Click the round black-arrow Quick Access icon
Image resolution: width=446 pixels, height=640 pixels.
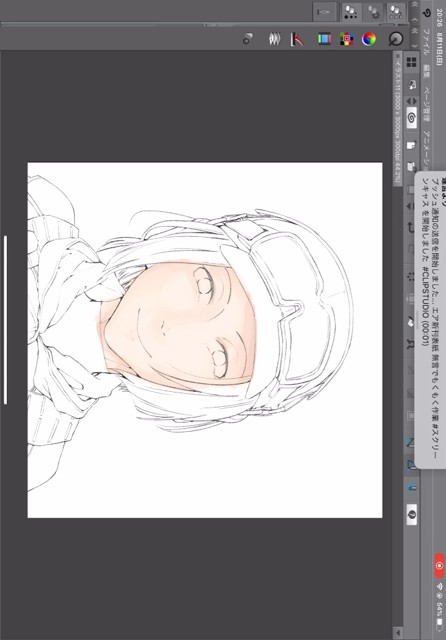click(x=396, y=39)
